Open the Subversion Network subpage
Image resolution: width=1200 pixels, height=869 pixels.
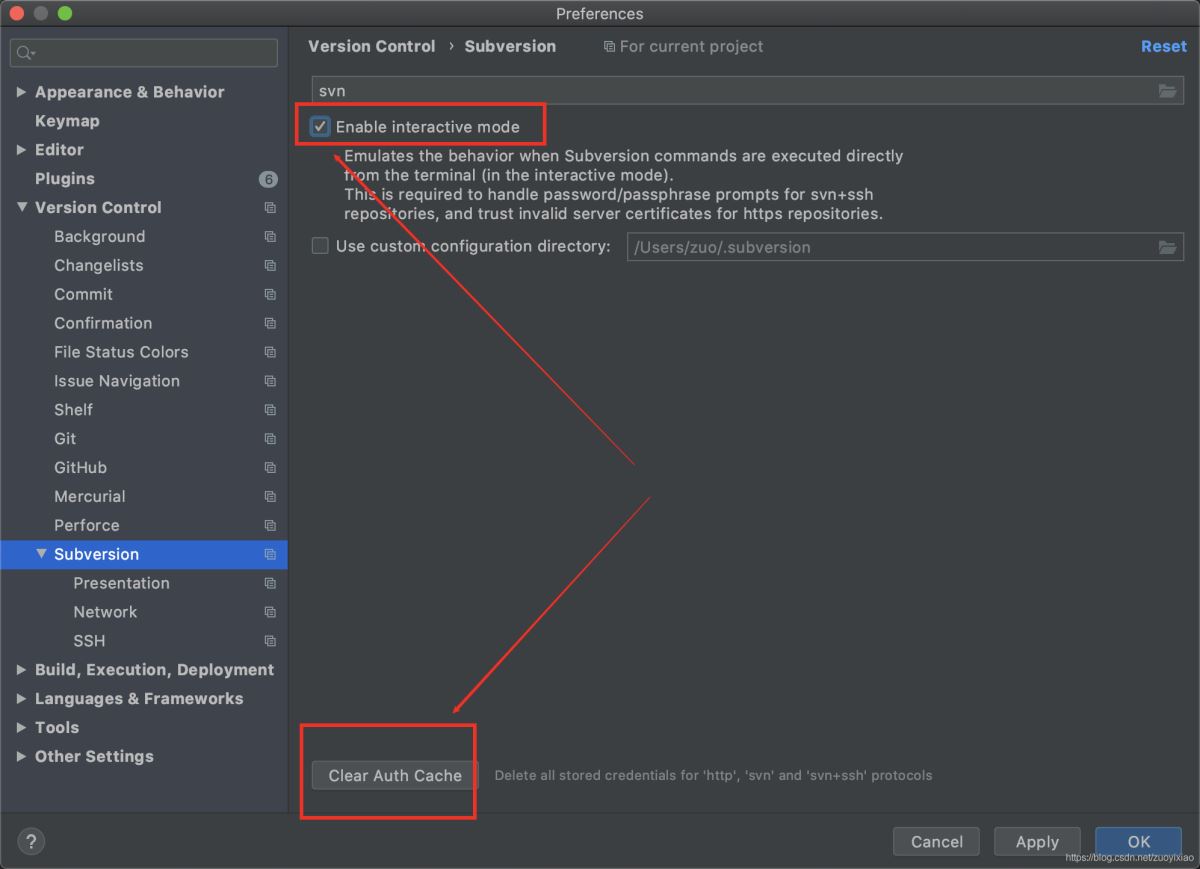click(x=105, y=612)
